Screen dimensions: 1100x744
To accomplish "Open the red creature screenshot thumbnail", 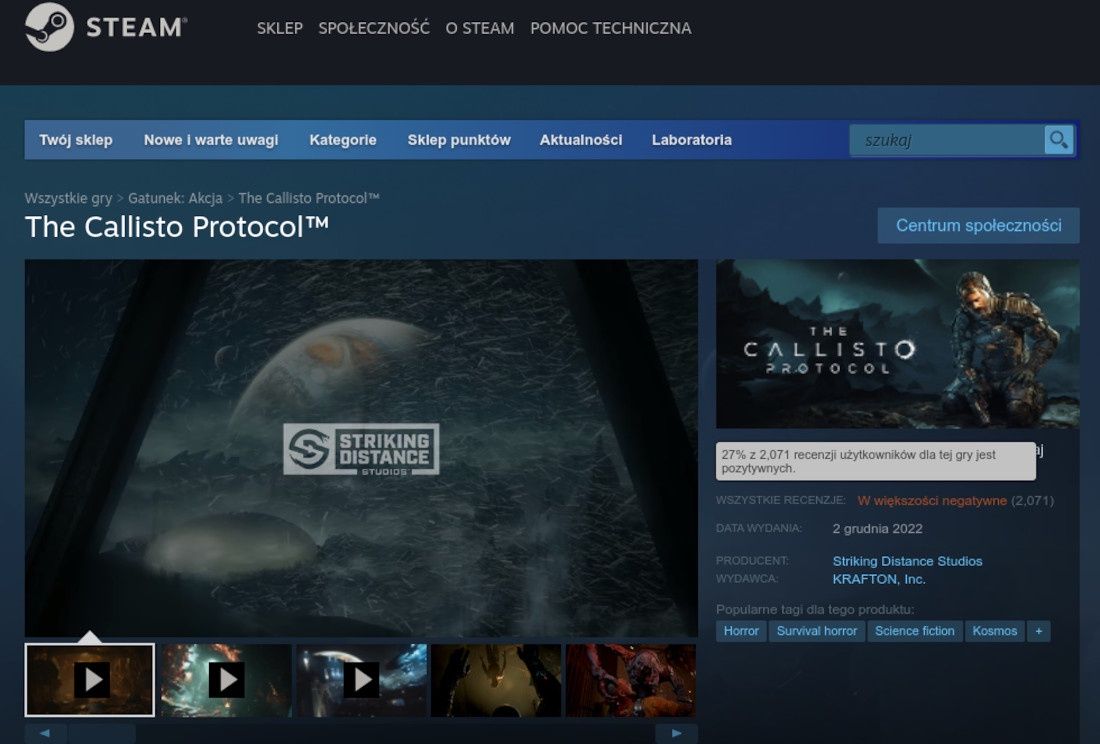I will [x=631, y=679].
